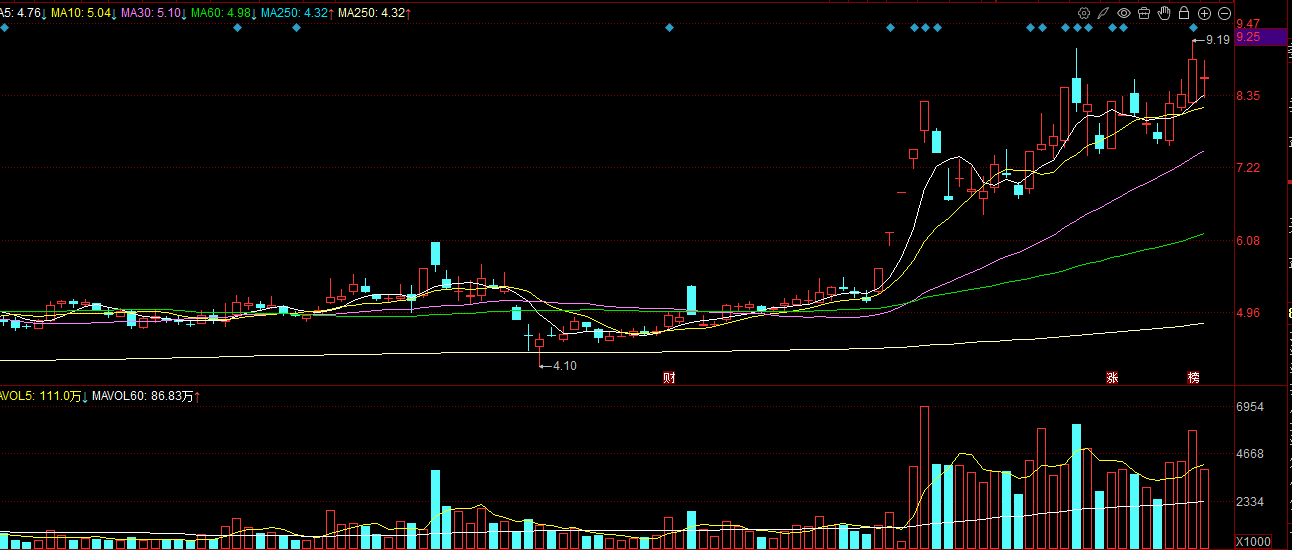Select the hand pan tool icon

point(1164,13)
